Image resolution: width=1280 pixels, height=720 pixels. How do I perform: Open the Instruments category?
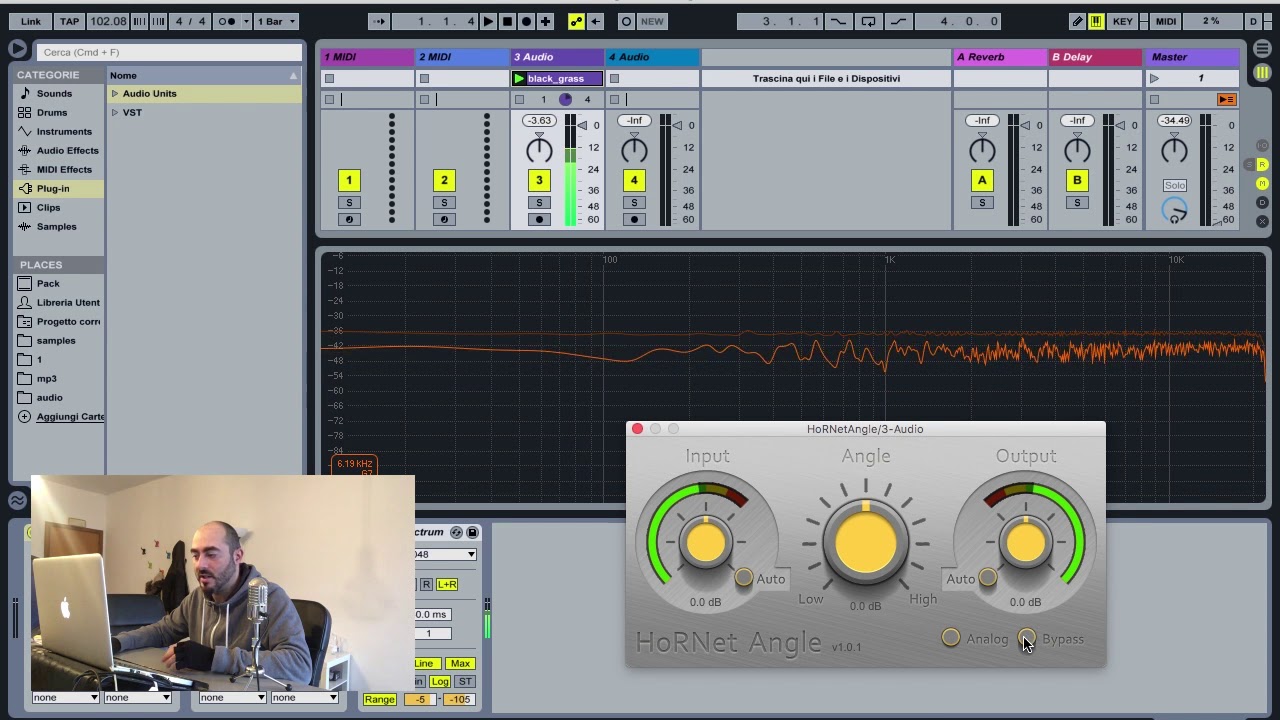[64, 131]
